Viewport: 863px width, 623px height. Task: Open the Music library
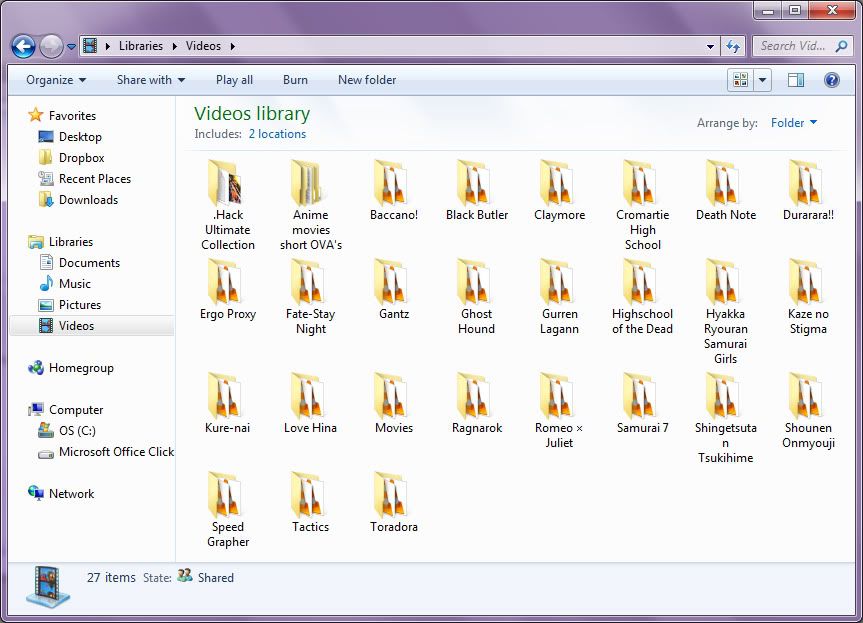pos(65,283)
